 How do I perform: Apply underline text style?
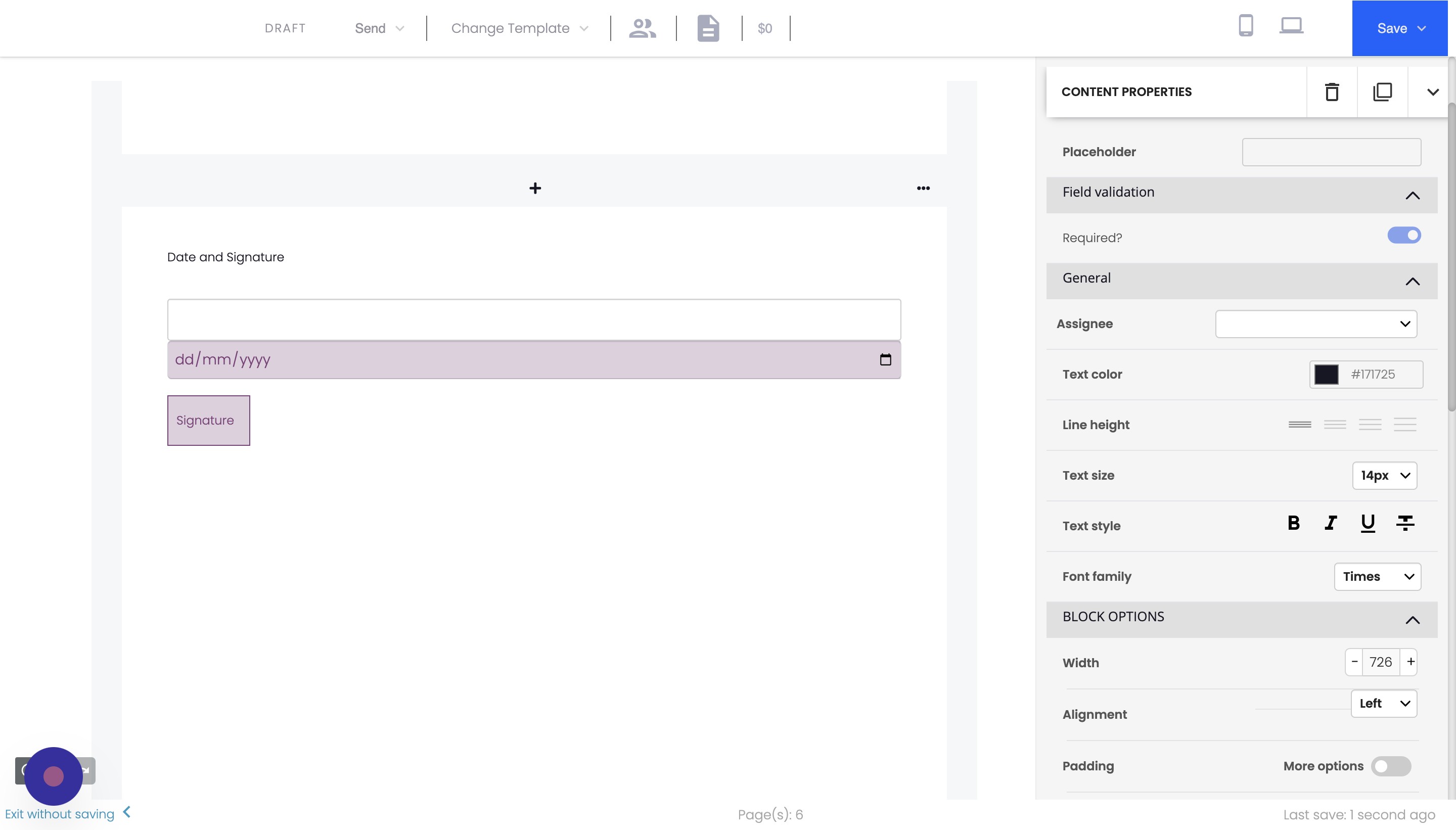point(1367,523)
